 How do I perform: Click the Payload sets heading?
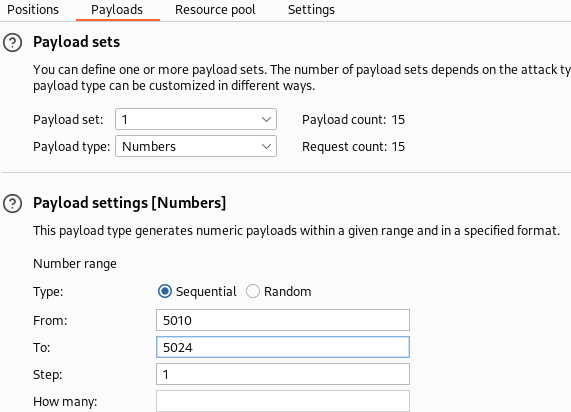[76, 42]
